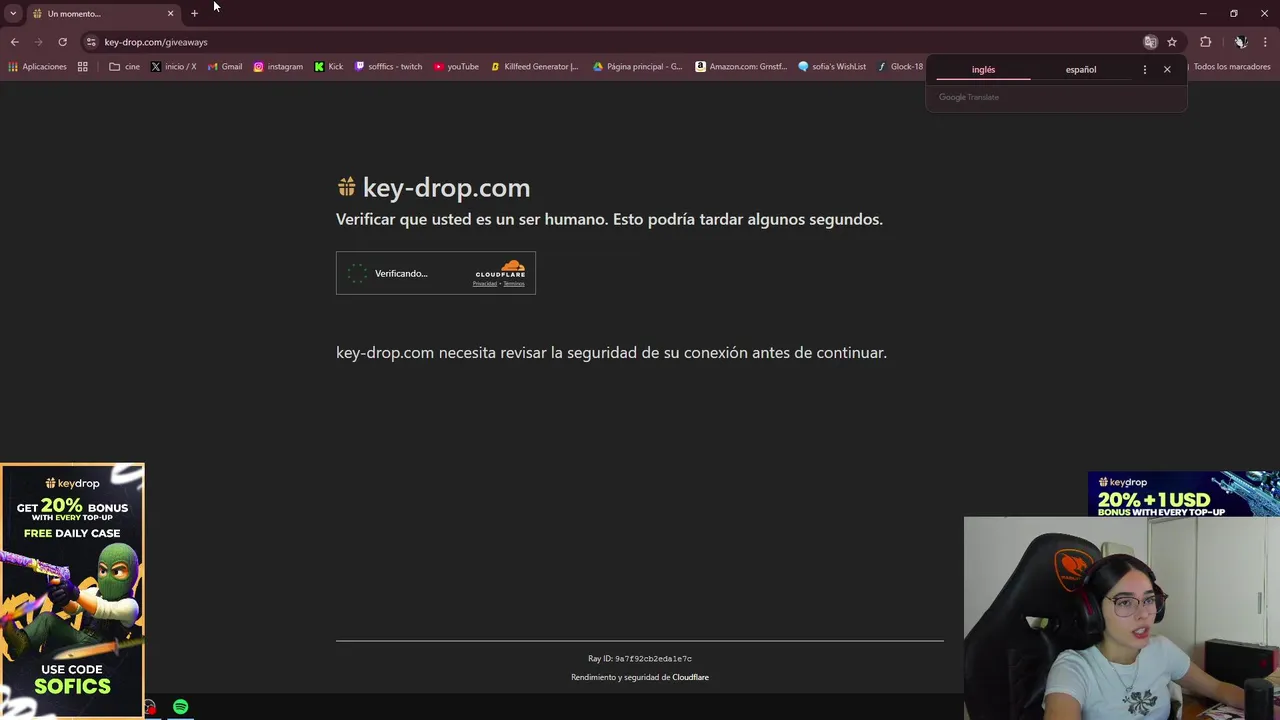Select the 'Un momento...' tab
The image size is (1280, 720).
pos(102,13)
